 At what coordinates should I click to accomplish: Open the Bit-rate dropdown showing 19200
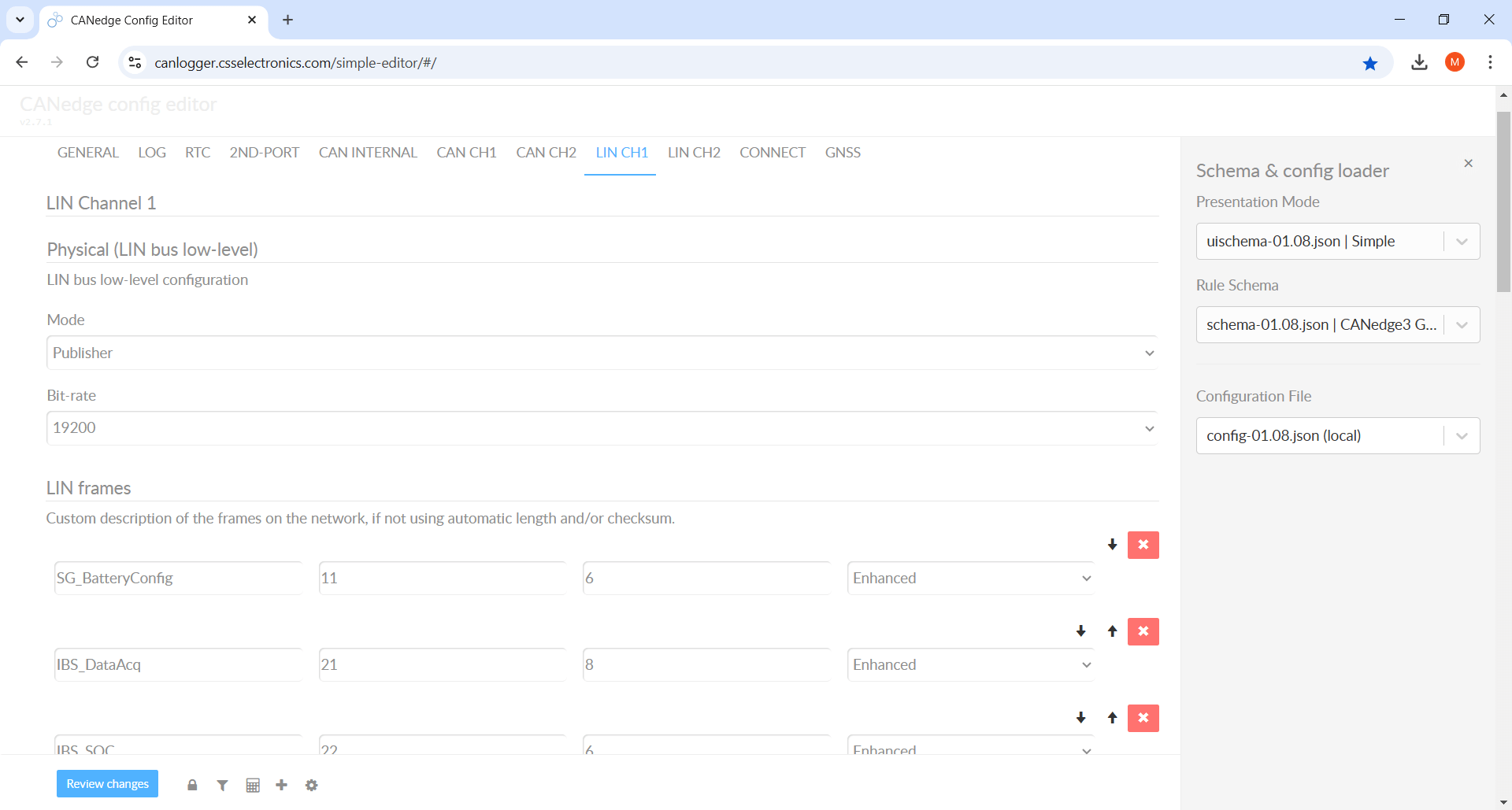pos(602,428)
